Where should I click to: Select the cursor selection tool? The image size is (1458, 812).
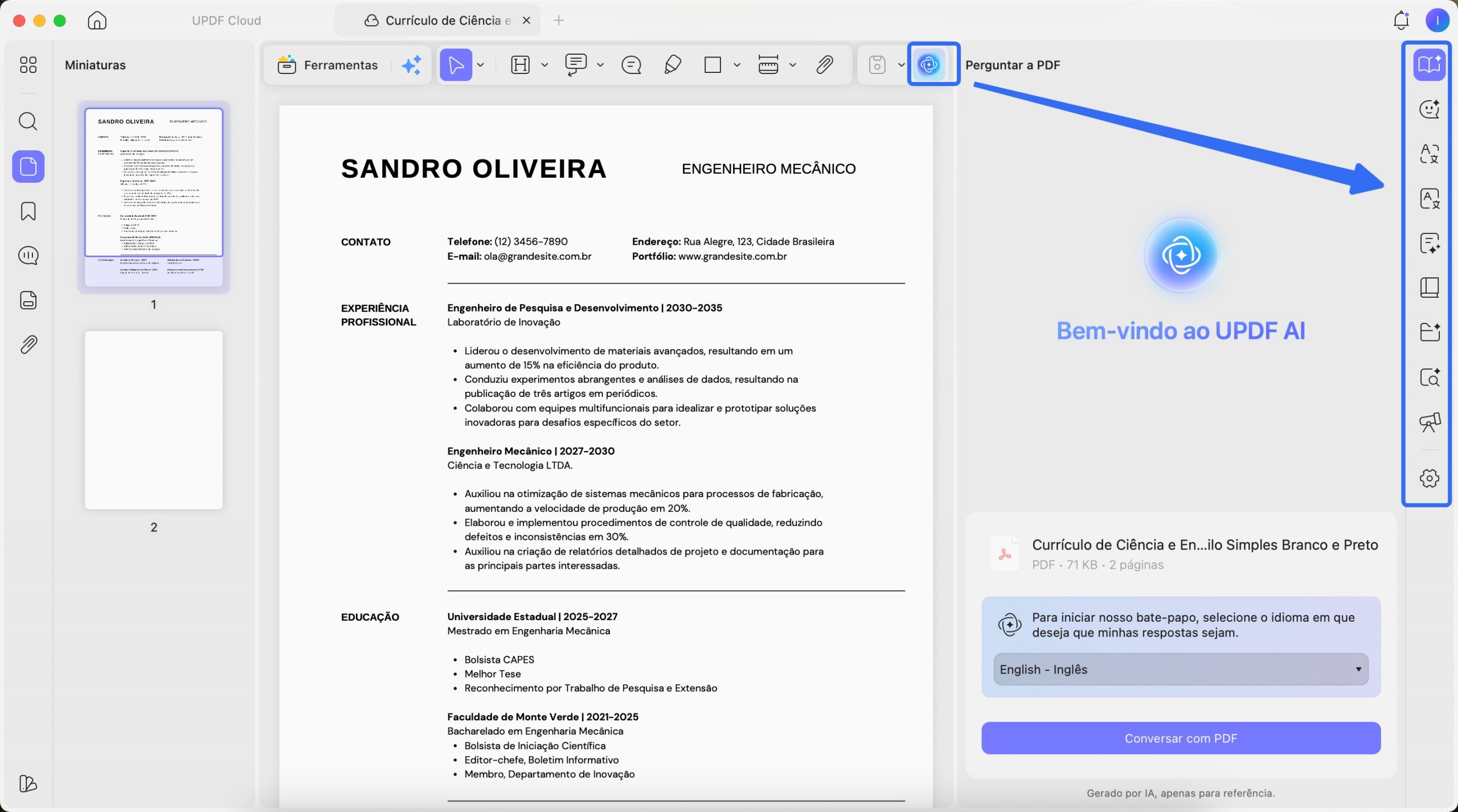click(x=456, y=65)
